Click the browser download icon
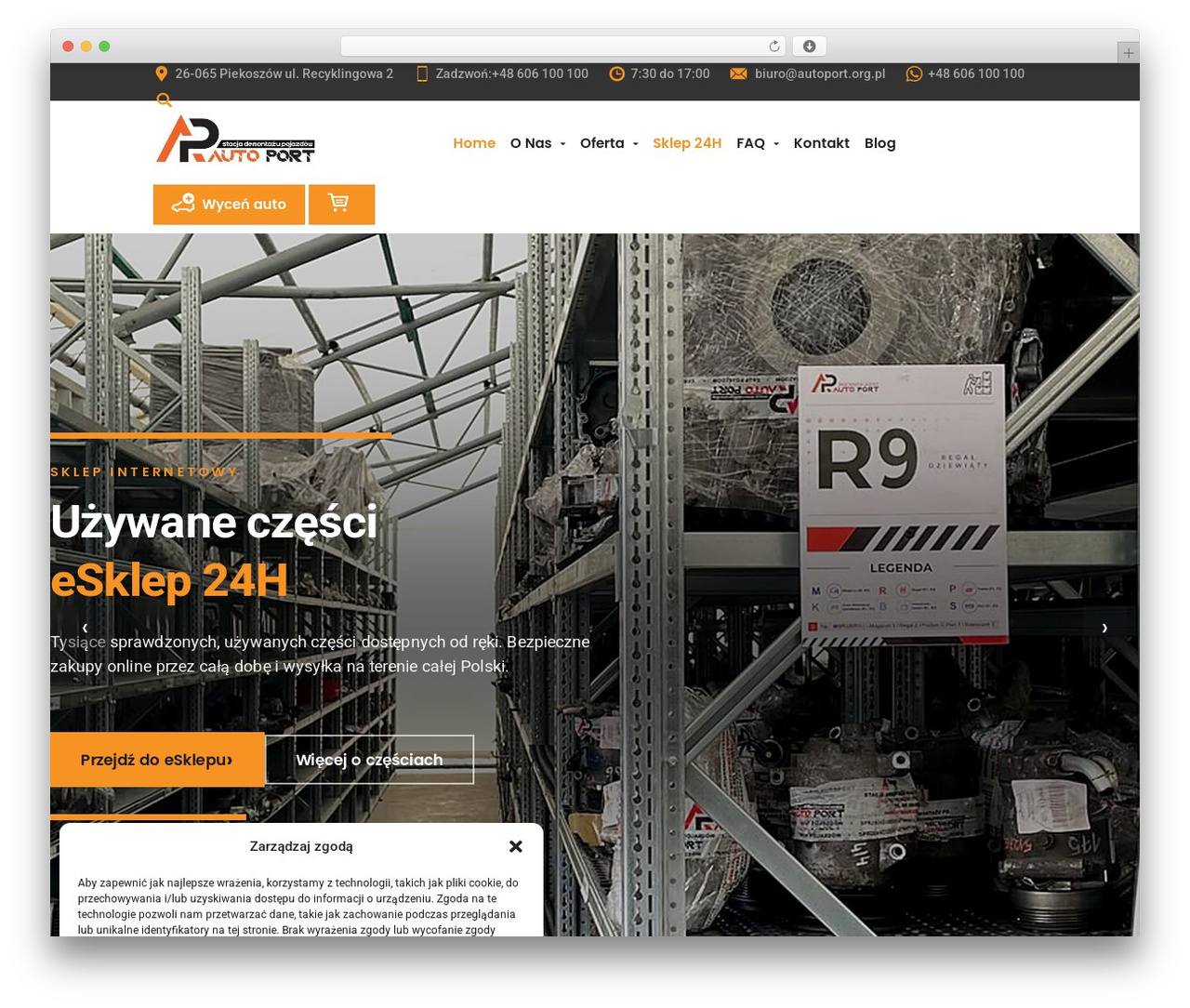This screenshot has width=1190, height=1008. [x=809, y=46]
